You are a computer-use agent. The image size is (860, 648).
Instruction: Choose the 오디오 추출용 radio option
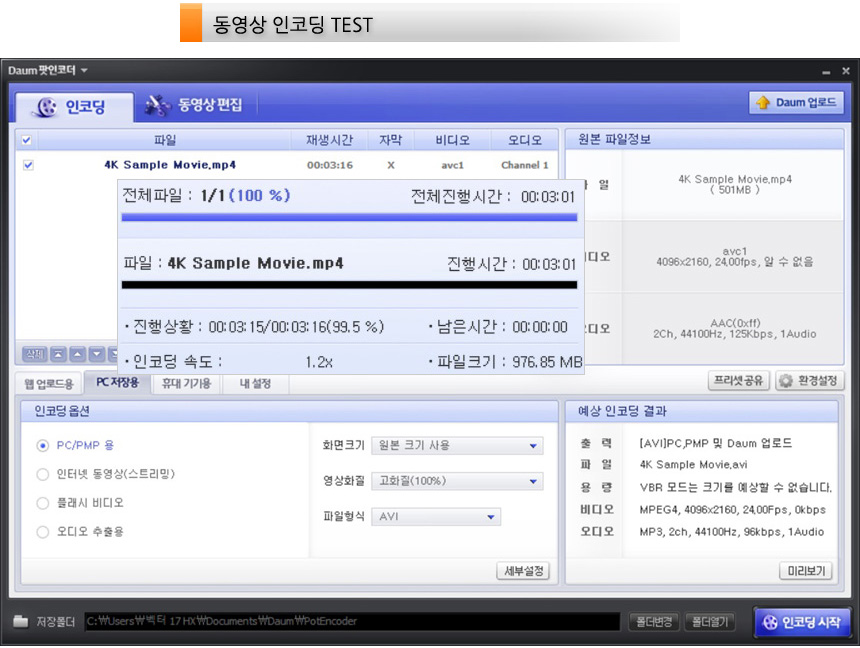42,531
